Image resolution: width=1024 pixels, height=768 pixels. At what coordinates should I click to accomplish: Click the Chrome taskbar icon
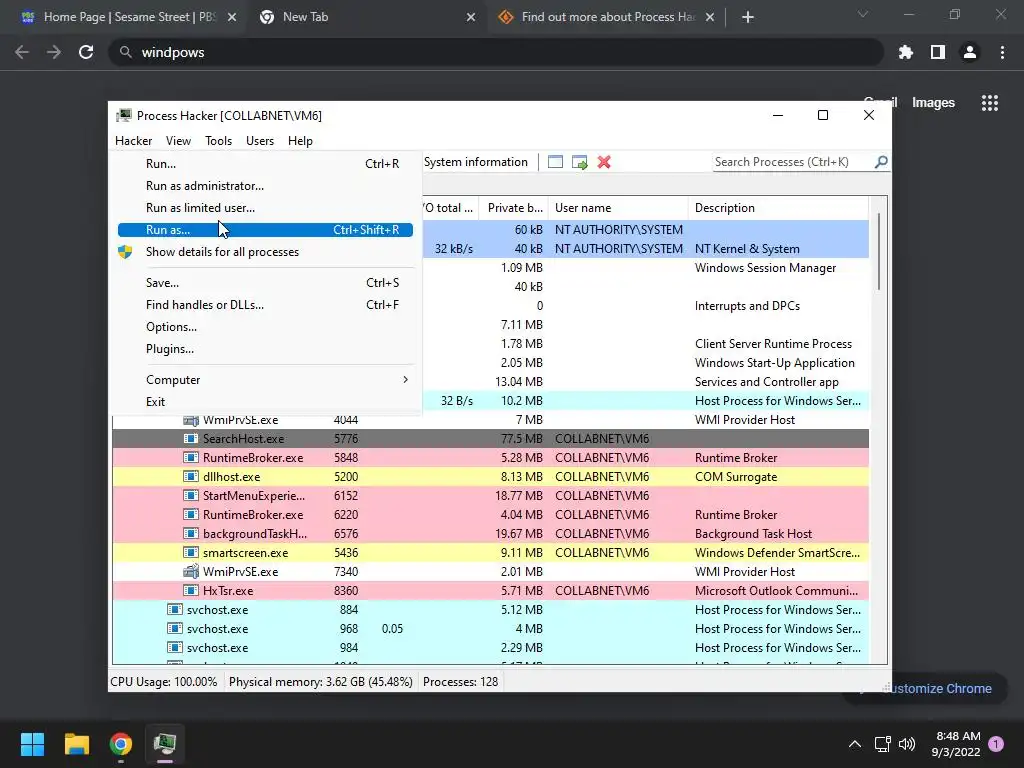[121, 744]
